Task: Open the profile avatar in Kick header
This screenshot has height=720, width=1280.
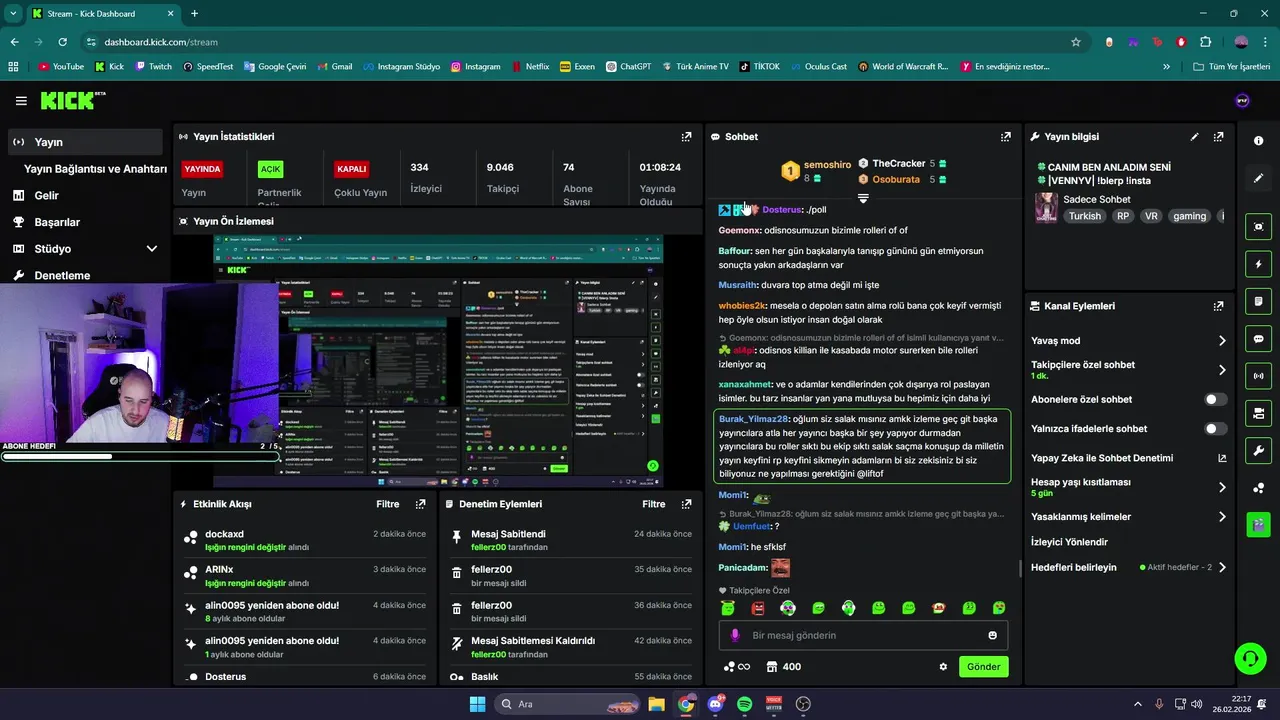Action: pyautogui.click(x=1243, y=101)
